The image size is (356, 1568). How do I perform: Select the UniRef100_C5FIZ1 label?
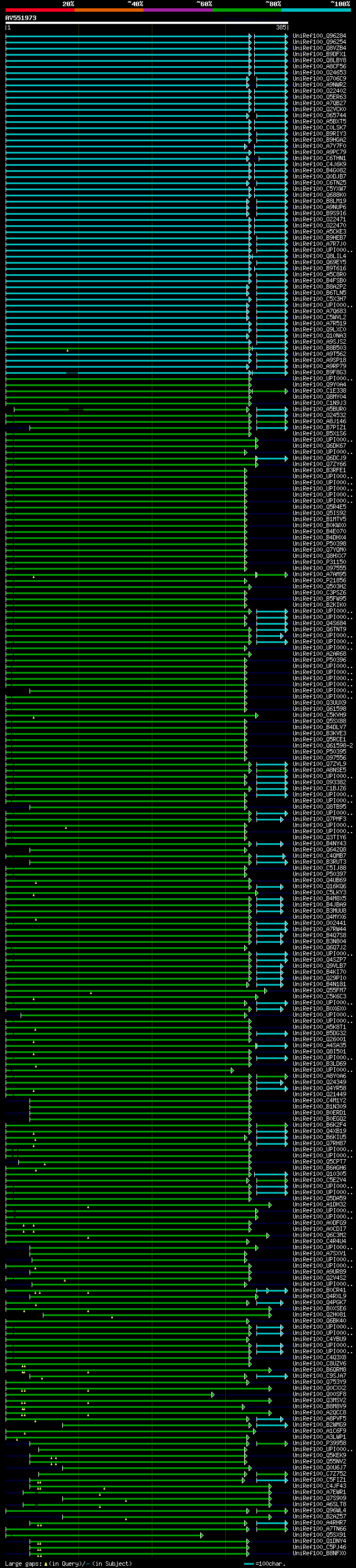319,1480
